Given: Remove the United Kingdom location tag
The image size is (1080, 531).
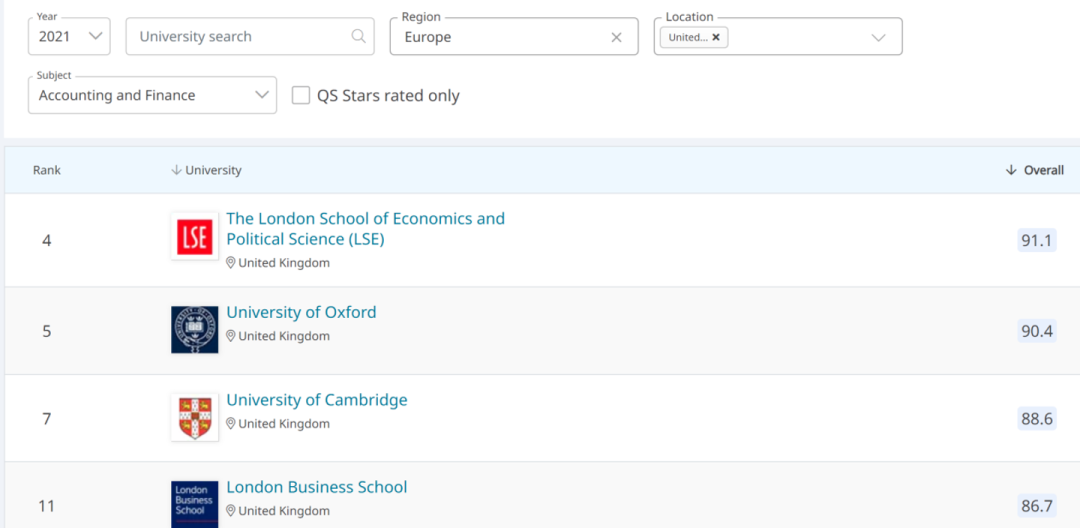Looking at the screenshot, I should [x=716, y=37].
